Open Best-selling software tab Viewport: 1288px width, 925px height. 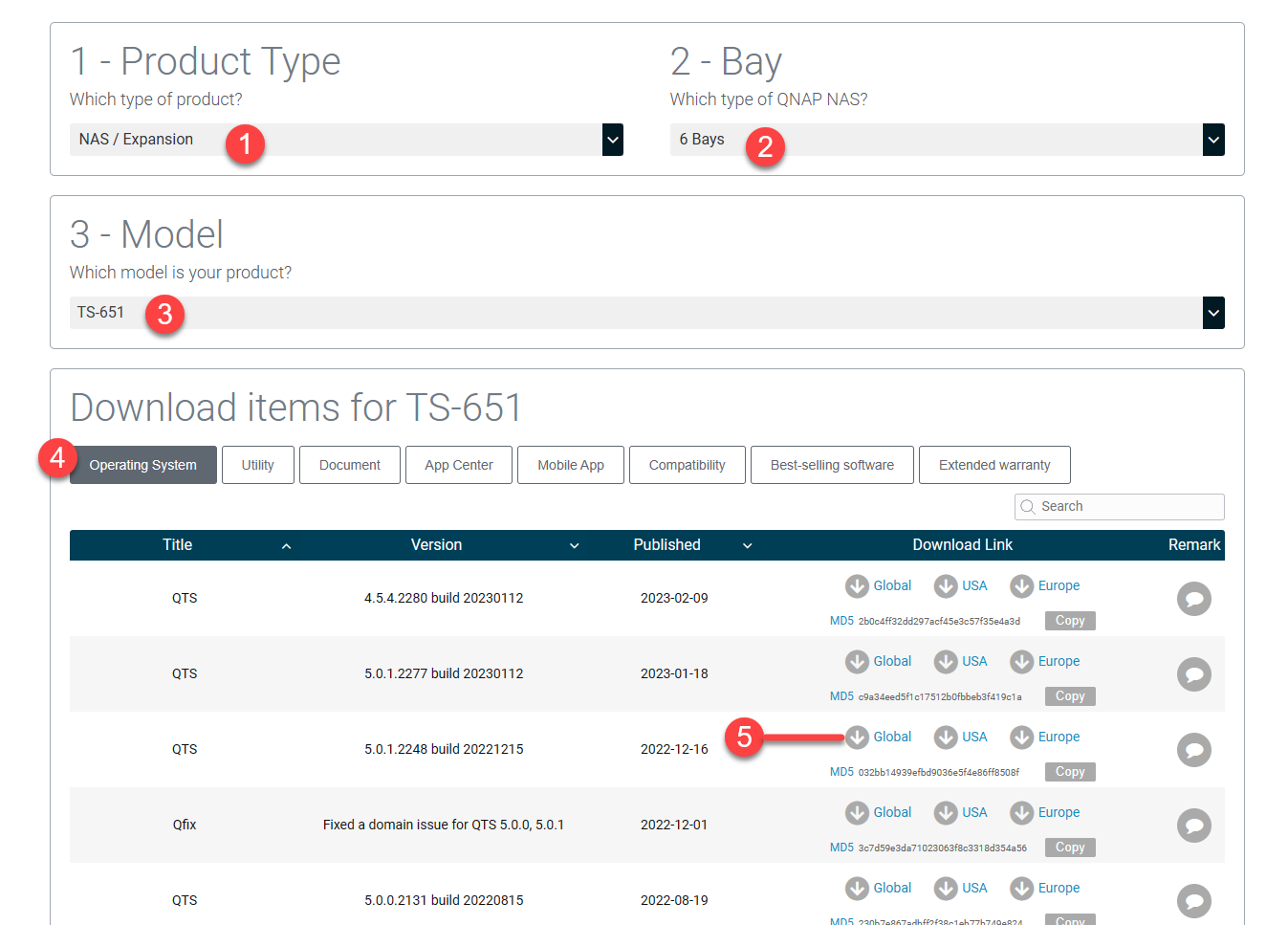(x=832, y=465)
